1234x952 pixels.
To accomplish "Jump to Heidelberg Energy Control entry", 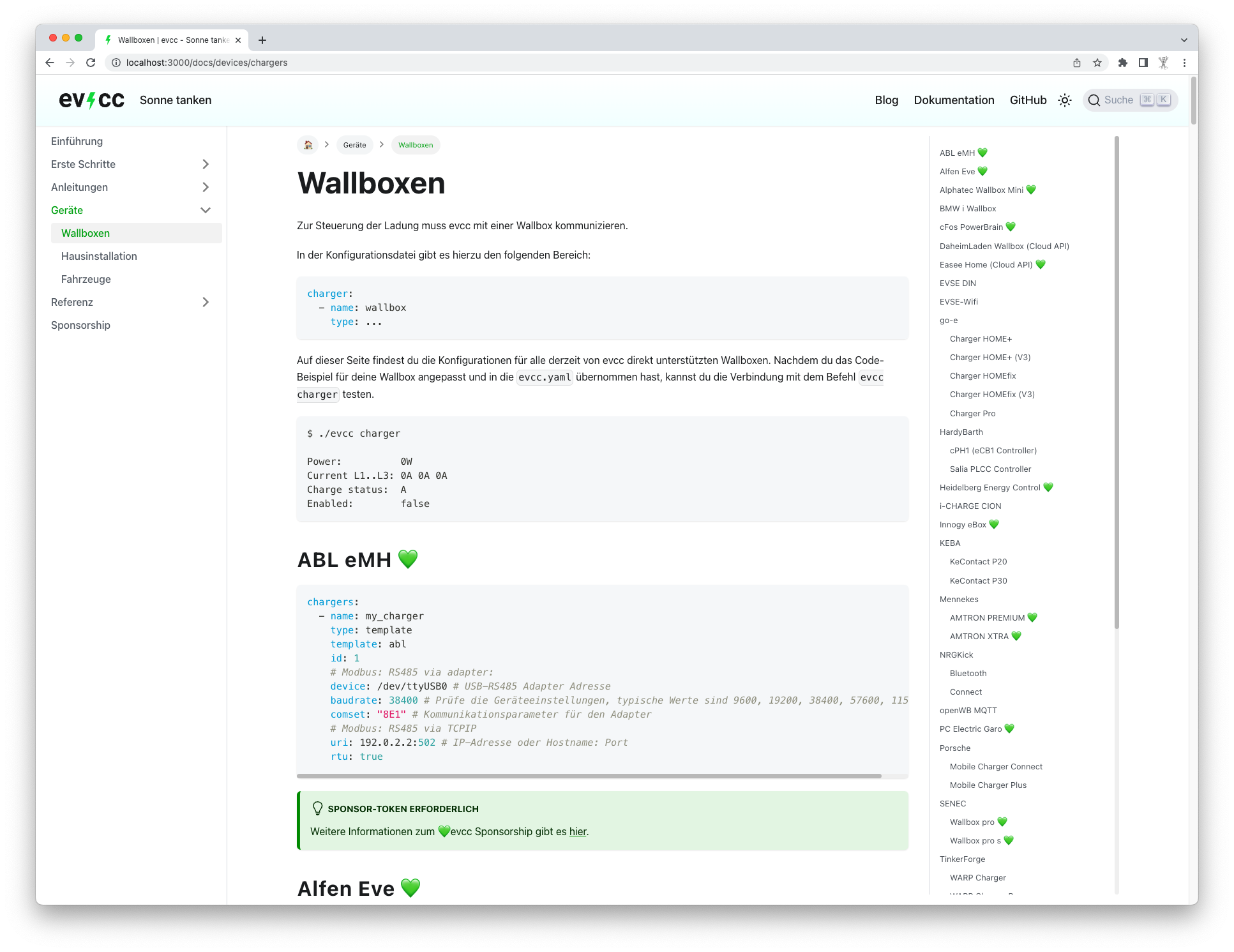I will pos(996,487).
